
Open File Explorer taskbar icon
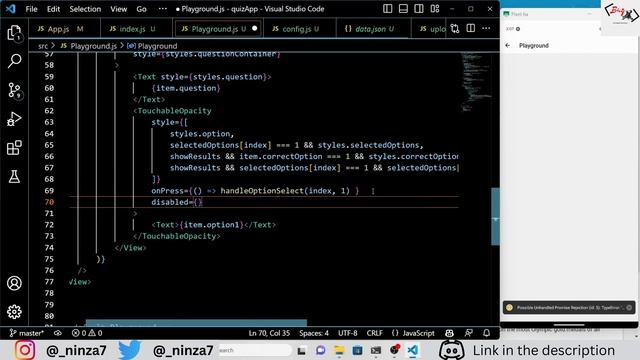point(339,350)
